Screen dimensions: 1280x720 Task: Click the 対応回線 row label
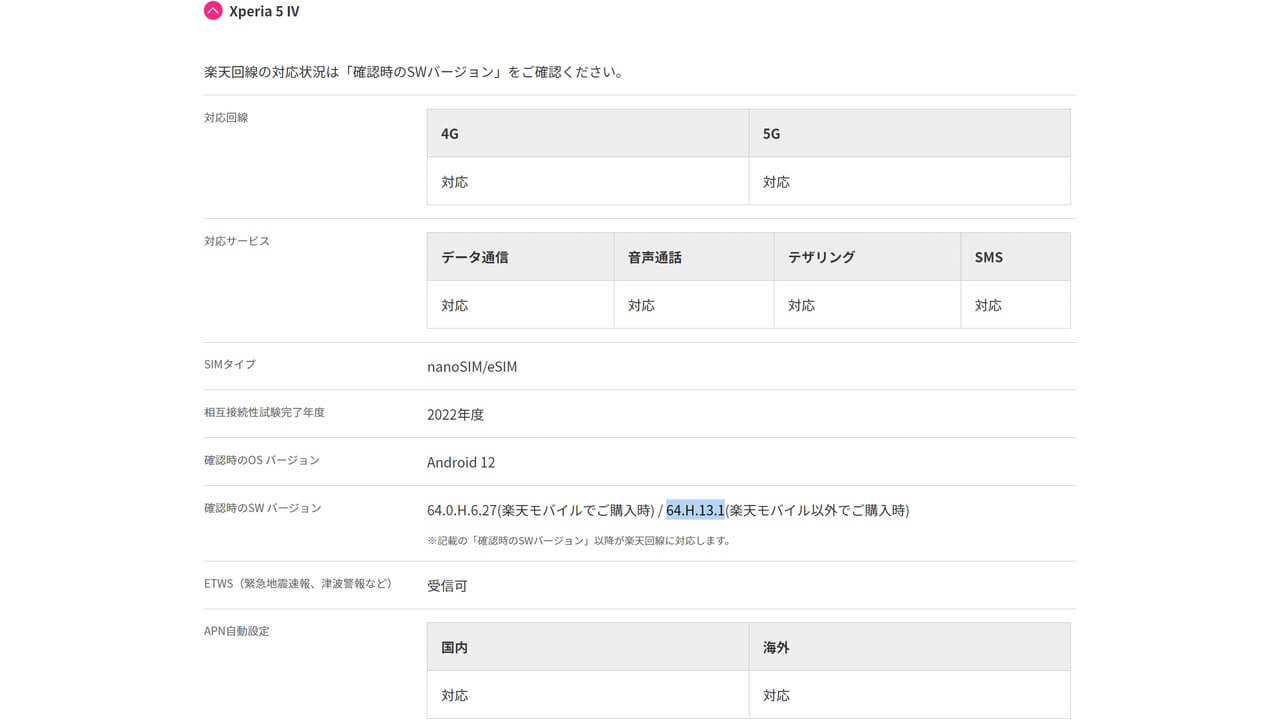click(226, 117)
